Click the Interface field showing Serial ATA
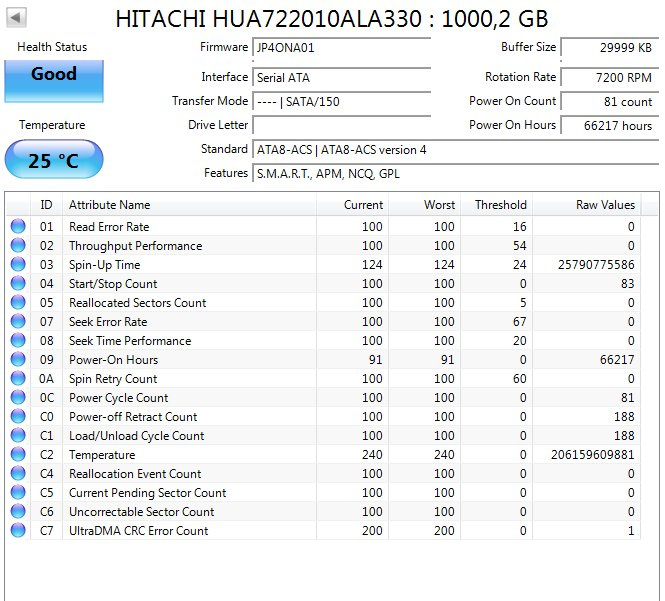665x601 pixels. pyautogui.click(x=342, y=77)
